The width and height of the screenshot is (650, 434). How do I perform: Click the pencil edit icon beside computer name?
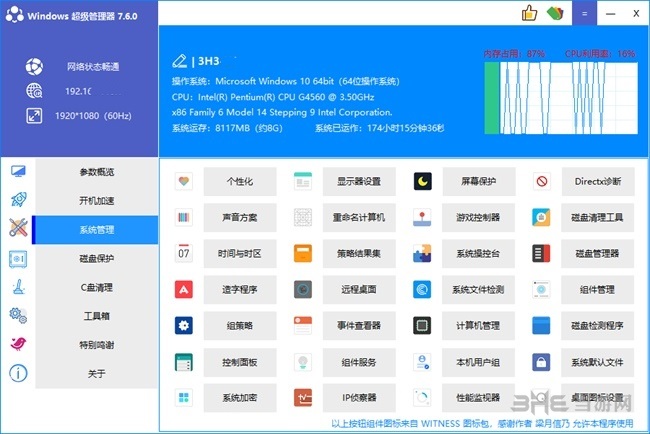click(x=179, y=61)
